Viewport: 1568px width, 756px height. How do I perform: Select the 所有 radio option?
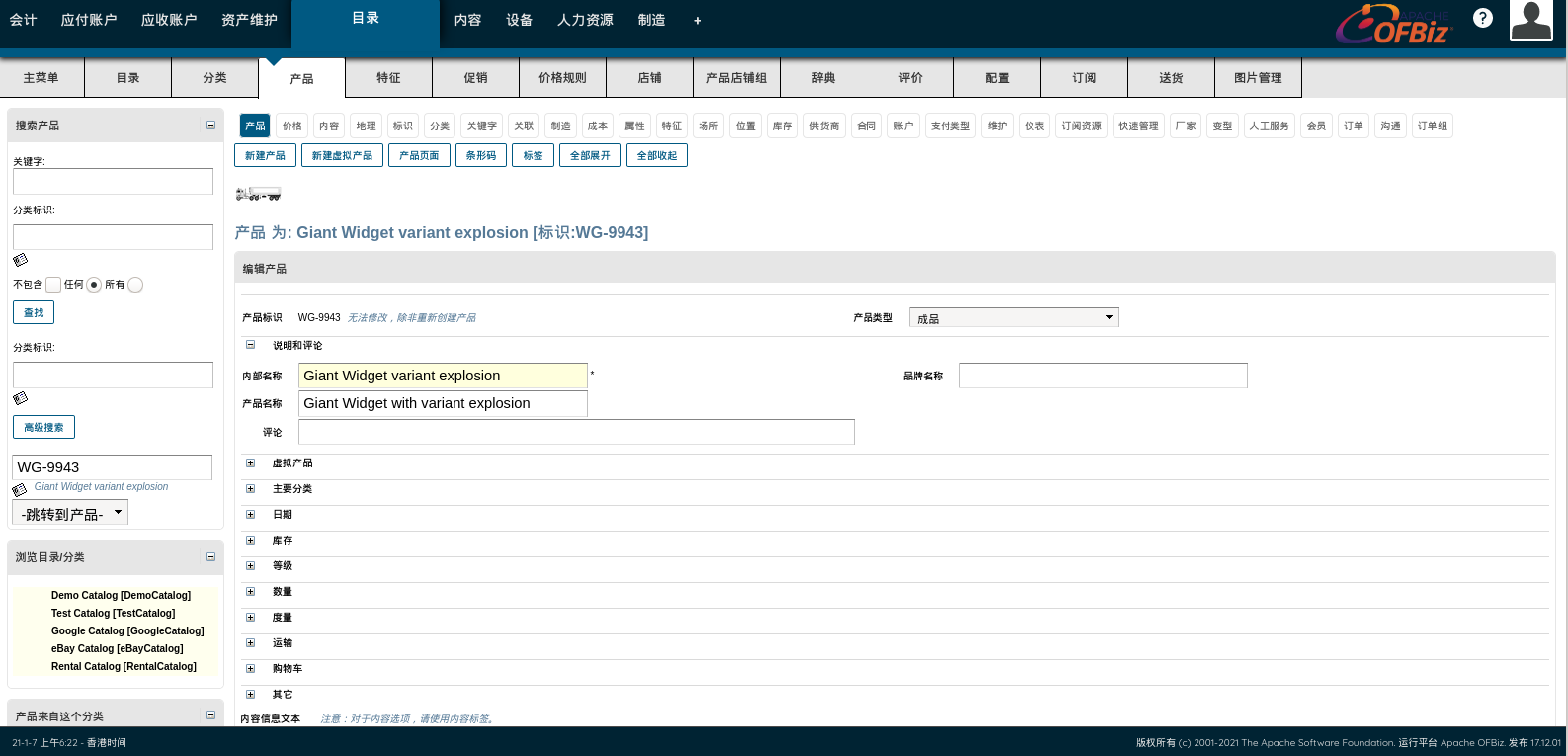(x=135, y=285)
